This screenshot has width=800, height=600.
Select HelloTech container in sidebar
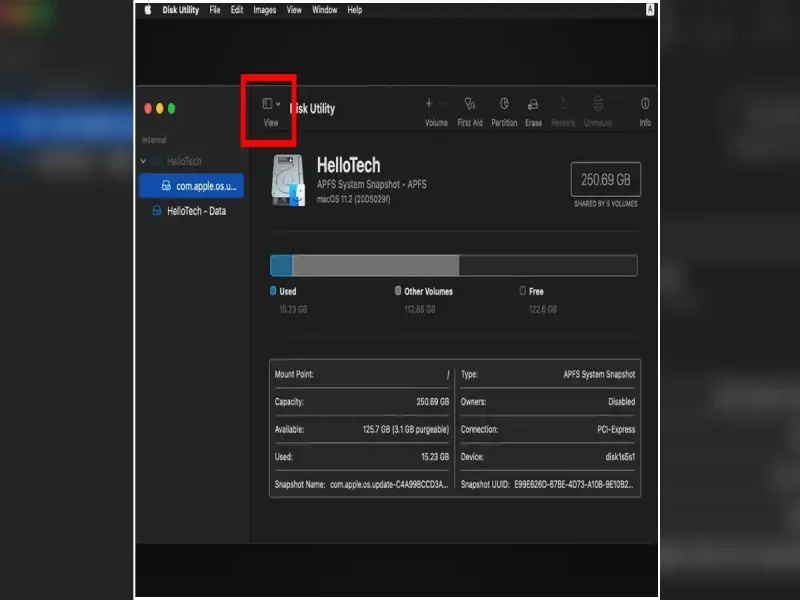point(184,161)
